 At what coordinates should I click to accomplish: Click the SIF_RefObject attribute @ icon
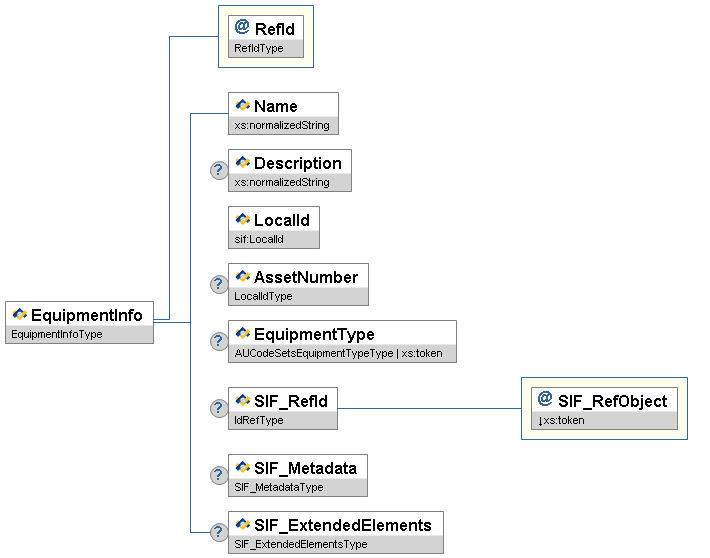tap(545, 400)
